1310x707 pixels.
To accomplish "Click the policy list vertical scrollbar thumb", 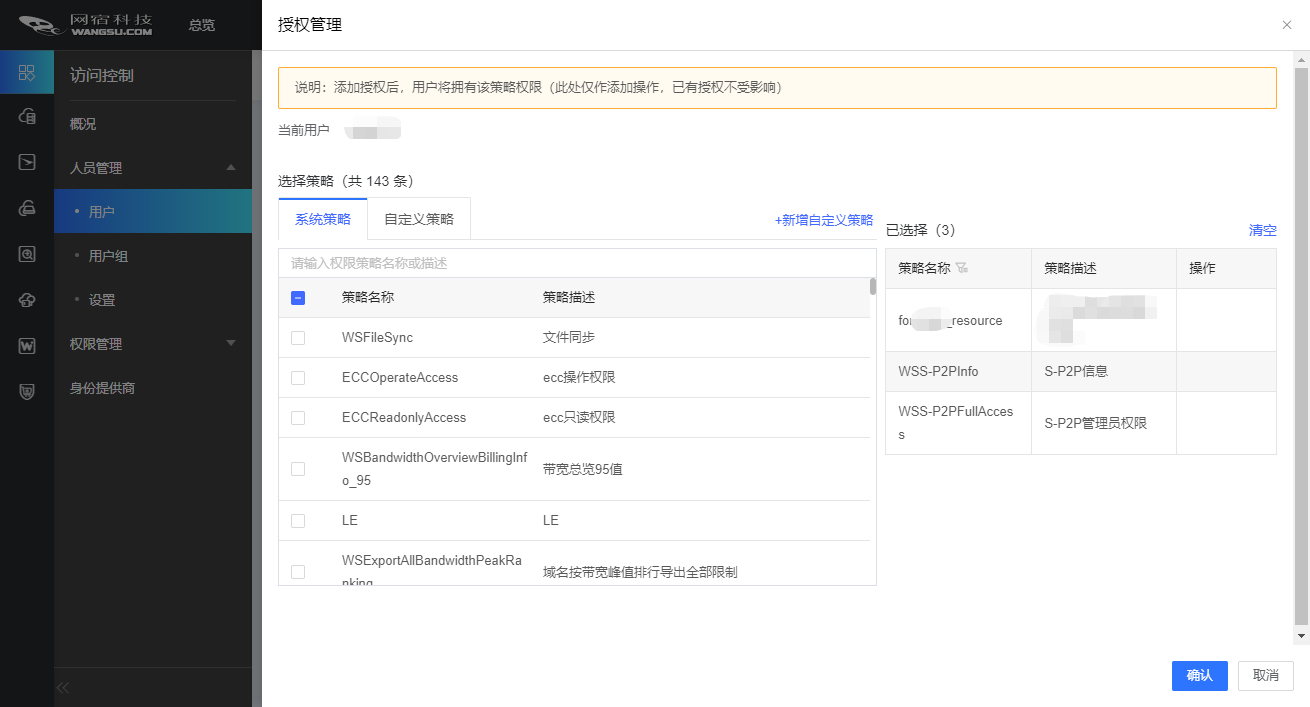I will [873, 286].
